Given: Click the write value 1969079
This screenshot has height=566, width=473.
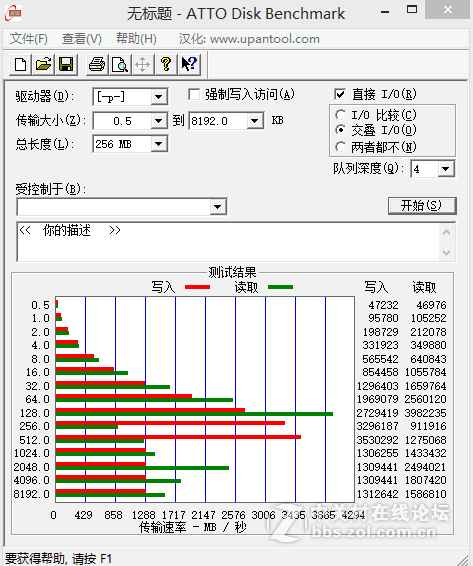Looking at the screenshot, I should (x=377, y=399).
